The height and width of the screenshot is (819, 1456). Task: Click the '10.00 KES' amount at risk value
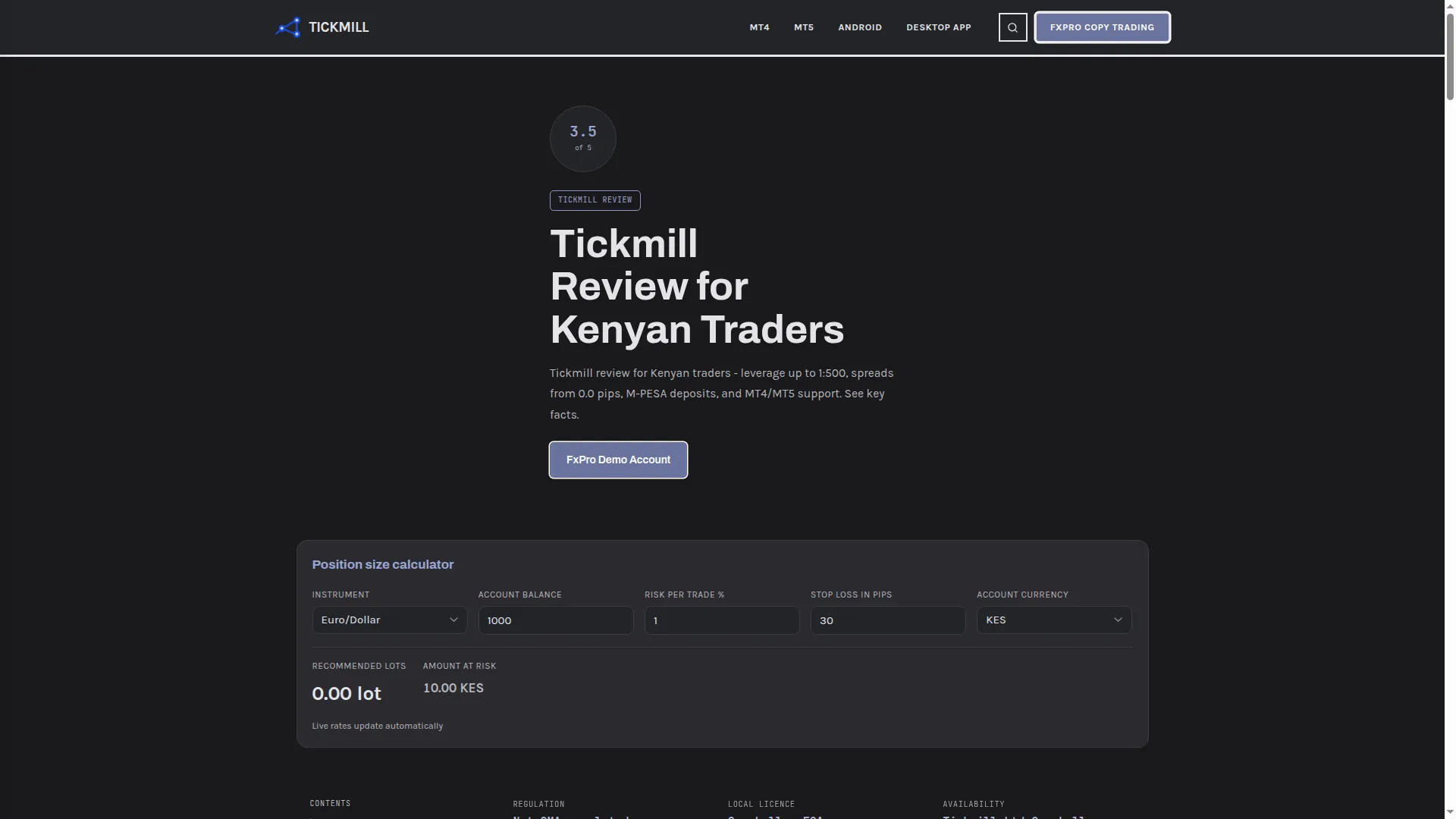(x=453, y=688)
